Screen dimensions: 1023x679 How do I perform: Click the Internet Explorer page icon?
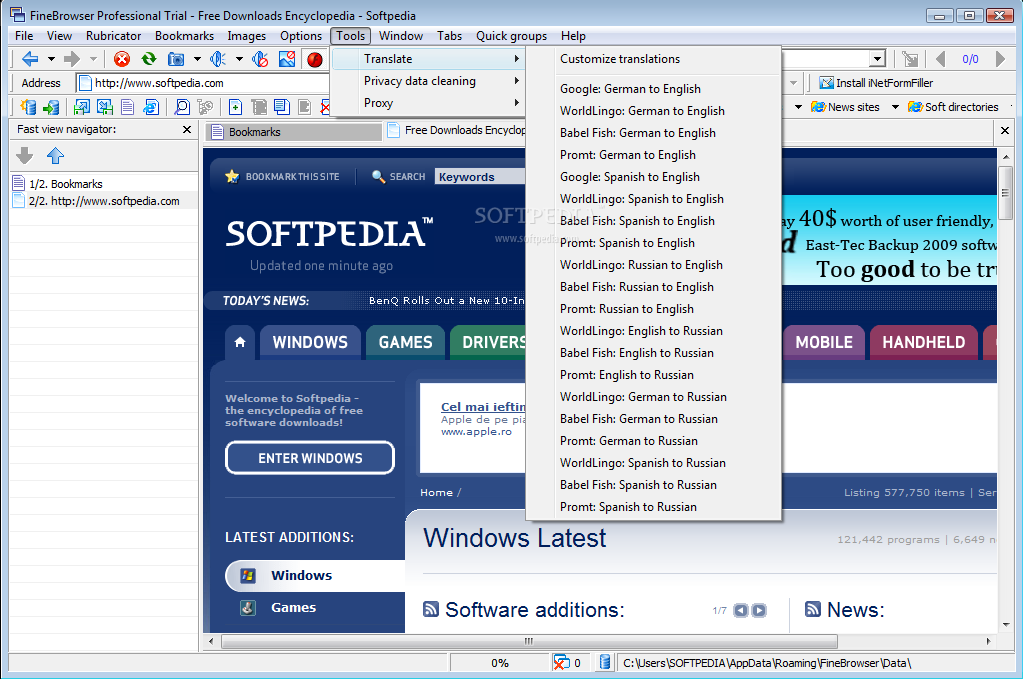151,107
